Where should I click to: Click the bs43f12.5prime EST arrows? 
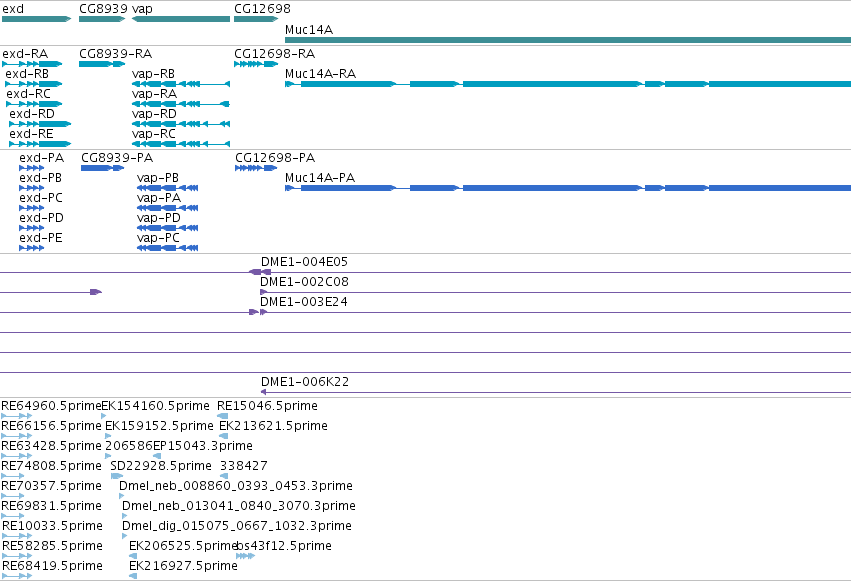pos(245,556)
